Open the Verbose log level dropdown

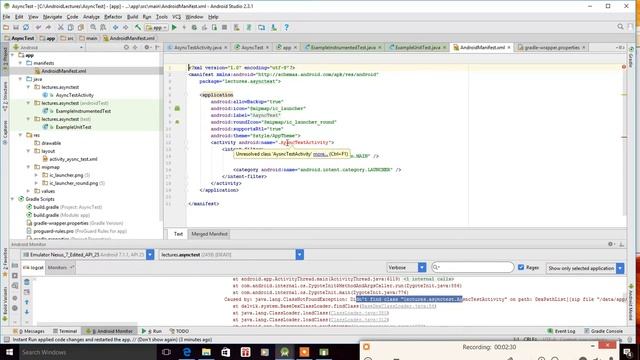422,267
